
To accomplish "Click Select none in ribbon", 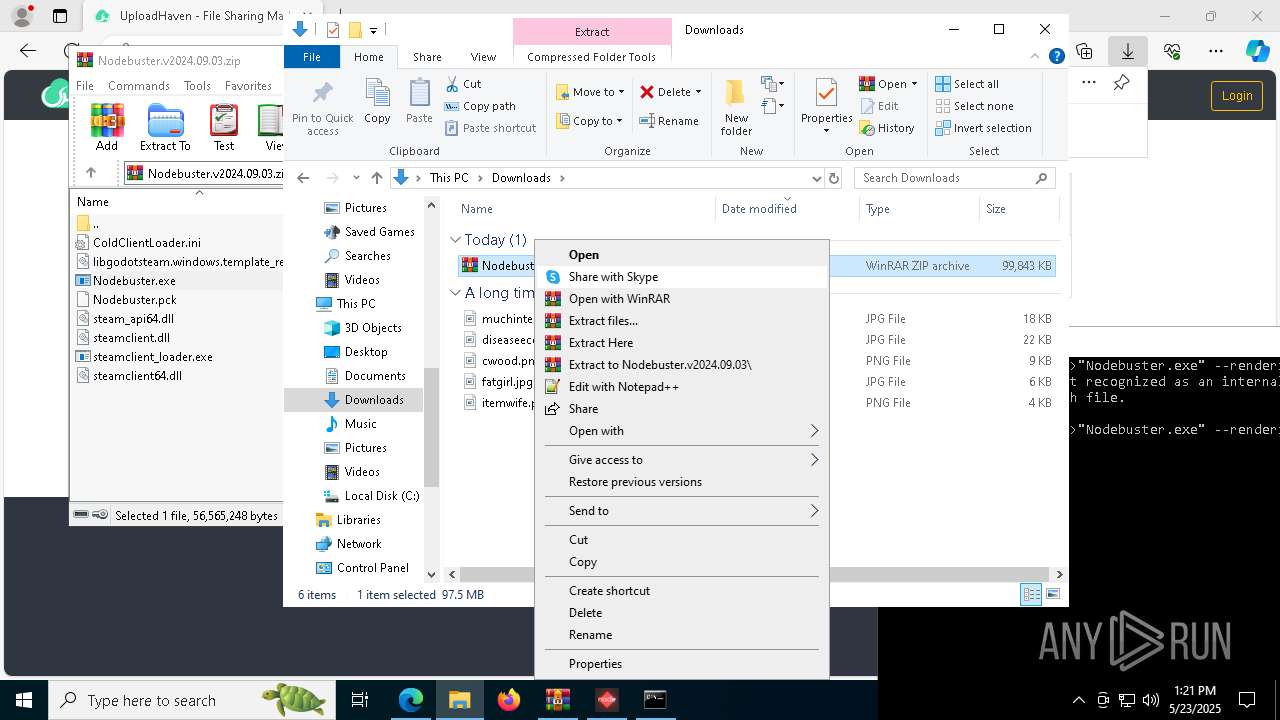I will 974,106.
